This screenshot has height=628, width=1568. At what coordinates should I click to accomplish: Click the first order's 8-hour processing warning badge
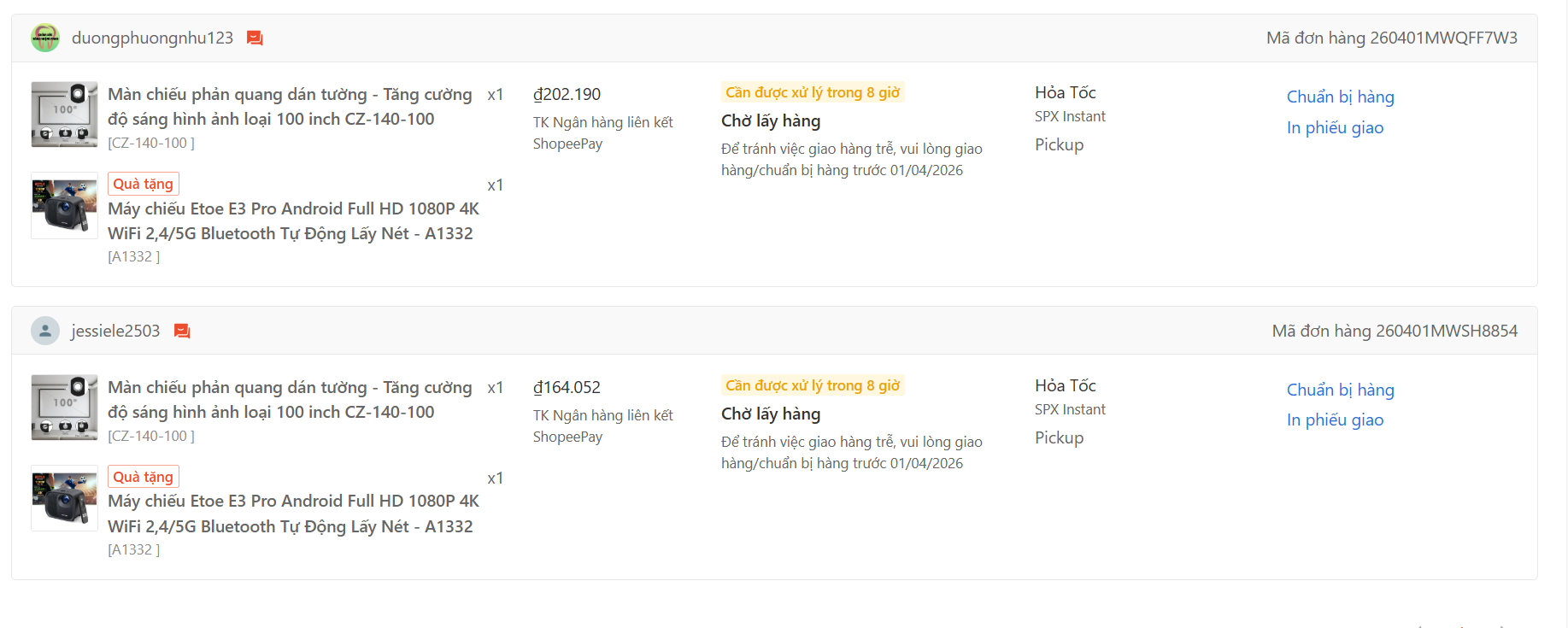click(x=813, y=92)
